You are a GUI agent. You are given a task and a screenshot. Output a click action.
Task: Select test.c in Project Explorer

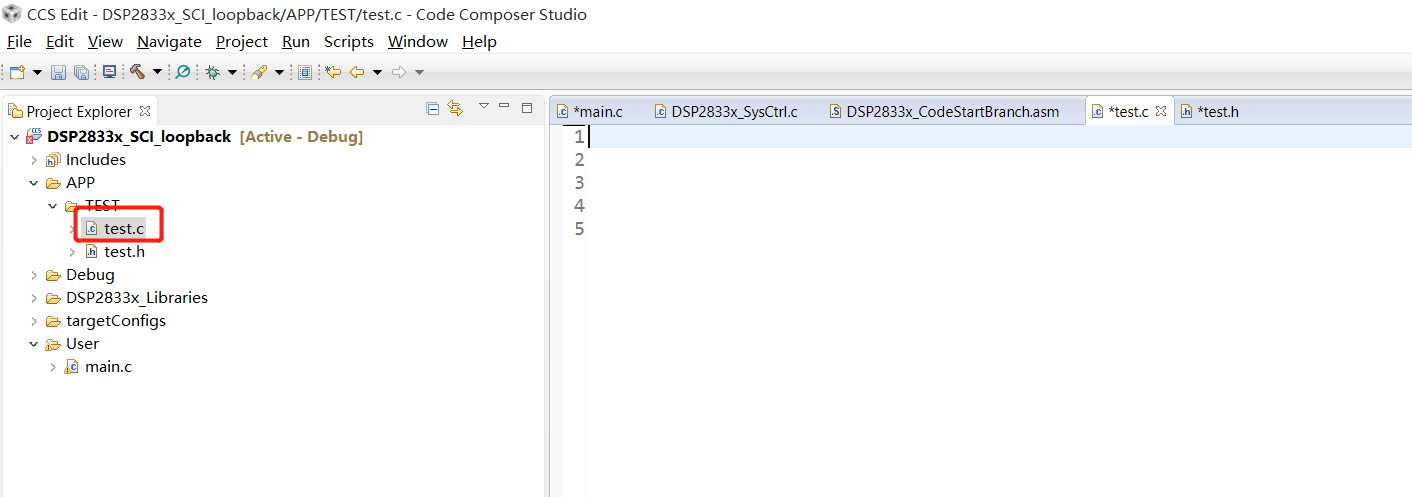pyautogui.click(x=124, y=229)
